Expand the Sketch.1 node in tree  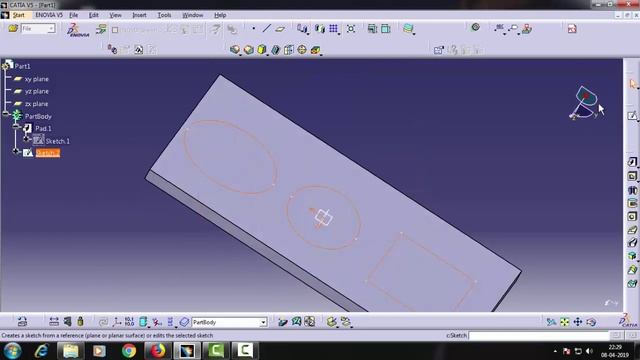point(27,139)
